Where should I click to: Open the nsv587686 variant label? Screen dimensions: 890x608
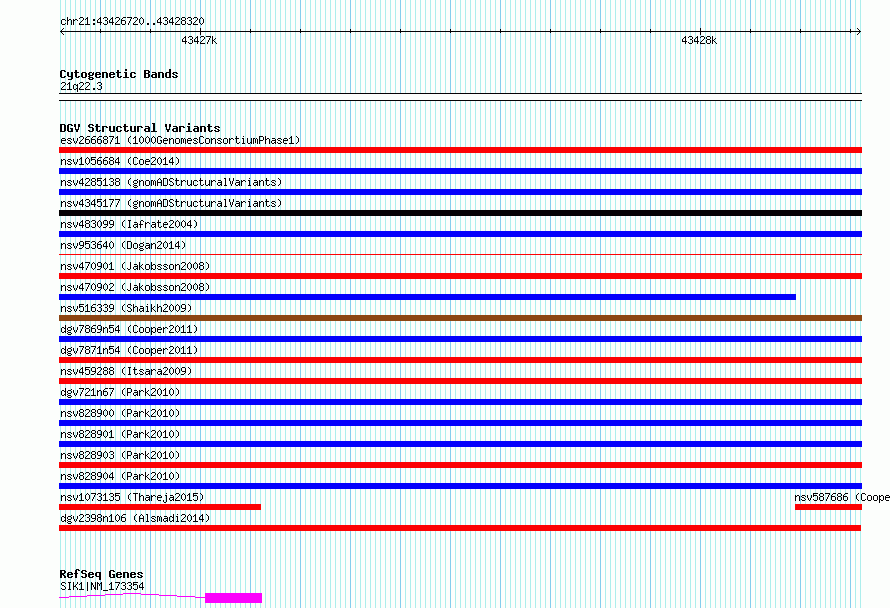(x=842, y=497)
